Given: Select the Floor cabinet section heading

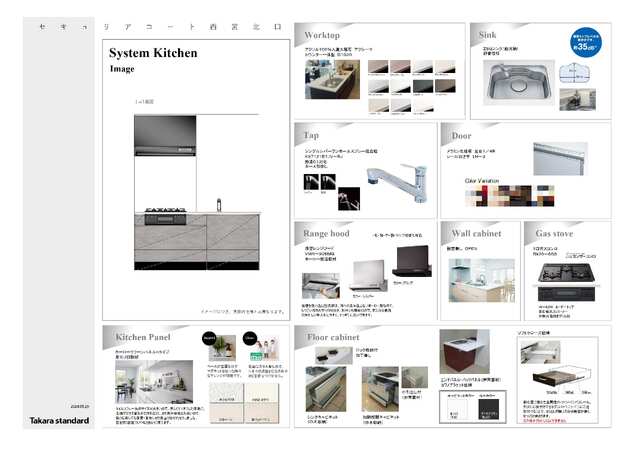Looking at the screenshot, I should pyautogui.click(x=333, y=338).
